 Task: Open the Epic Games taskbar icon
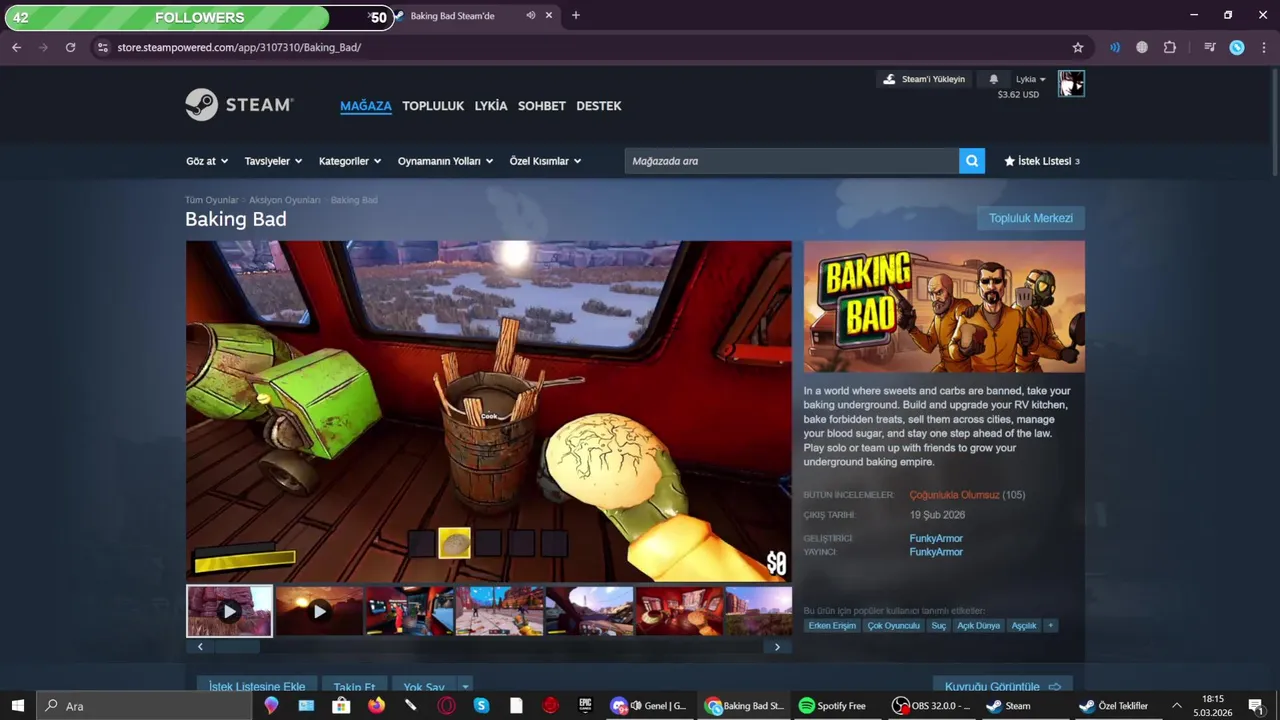585,706
